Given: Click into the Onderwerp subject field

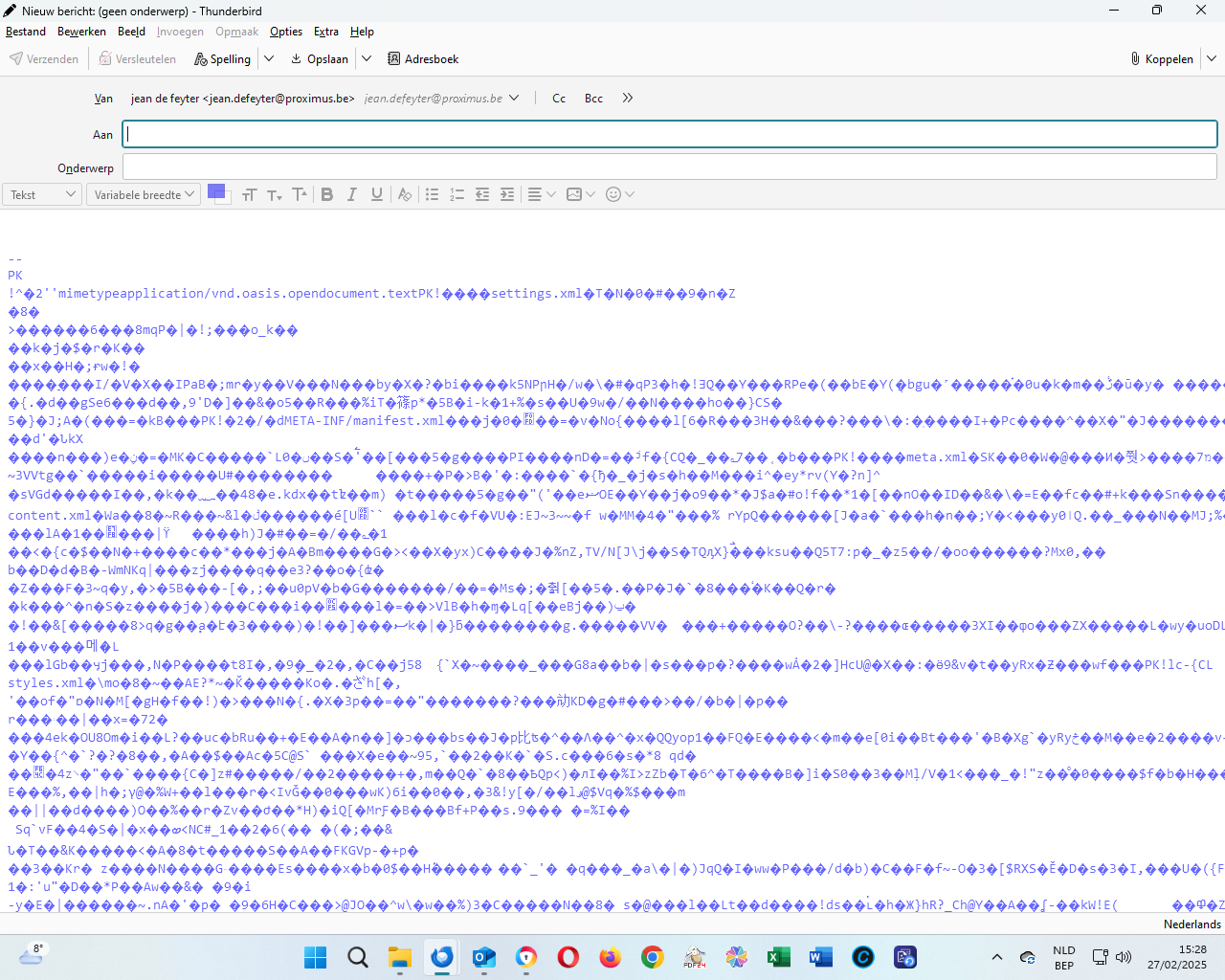Looking at the screenshot, I should (x=670, y=167).
